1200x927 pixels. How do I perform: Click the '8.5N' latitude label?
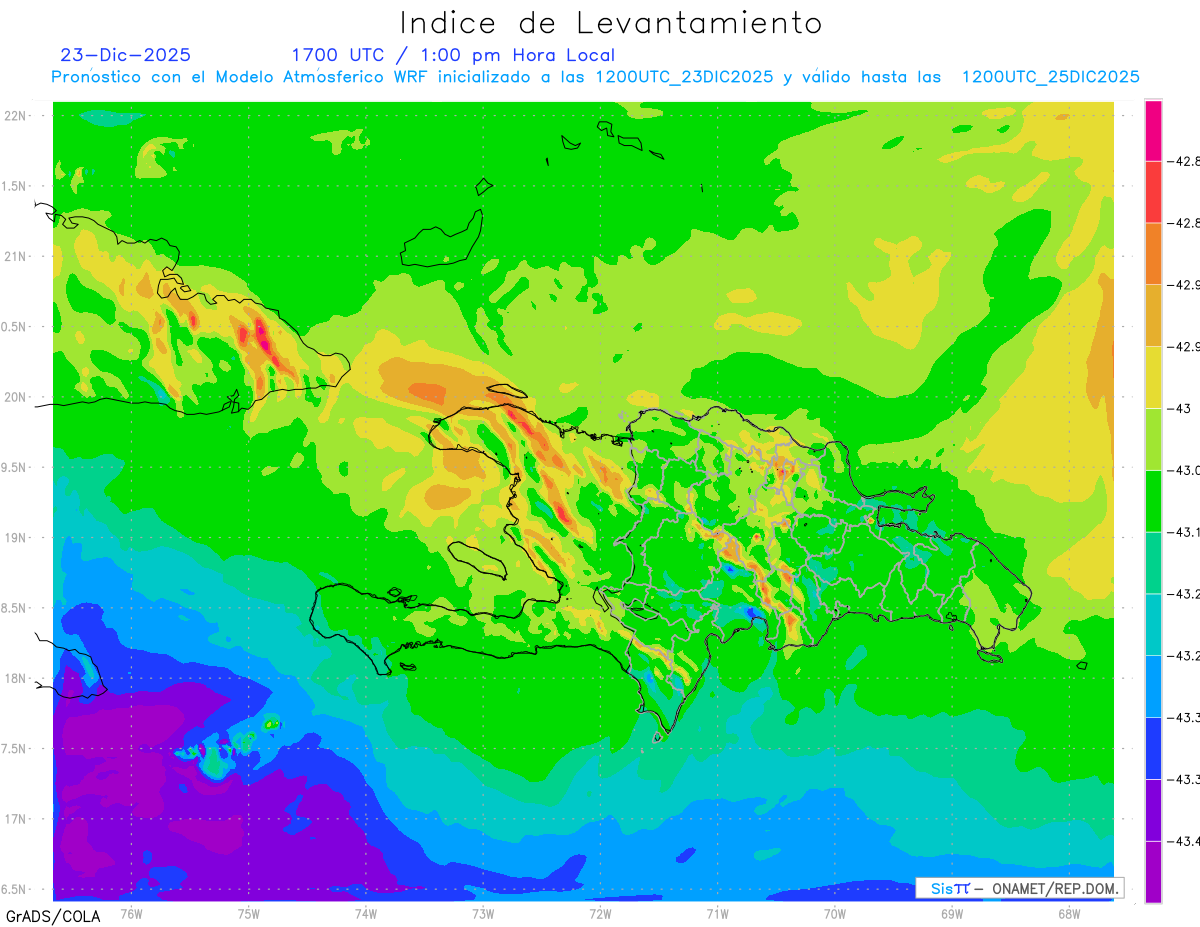pos(14,608)
